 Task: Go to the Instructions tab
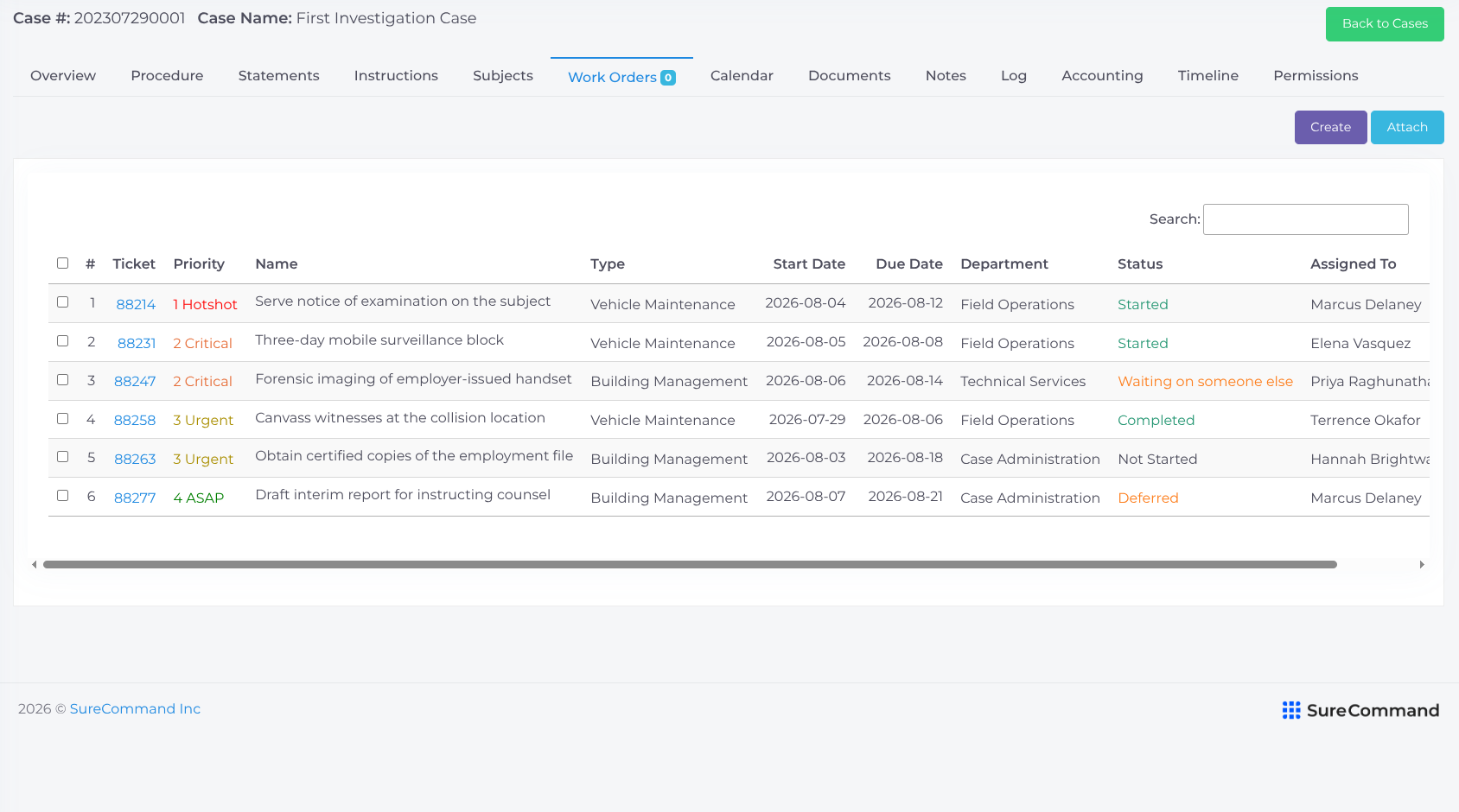pyautogui.click(x=396, y=76)
